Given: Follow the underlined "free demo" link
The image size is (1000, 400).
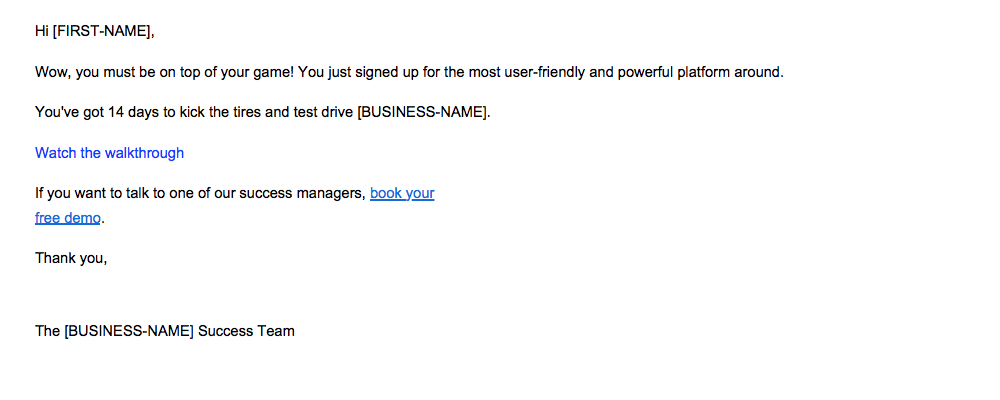Looking at the screenshot, I should click(x=68, y=218).
